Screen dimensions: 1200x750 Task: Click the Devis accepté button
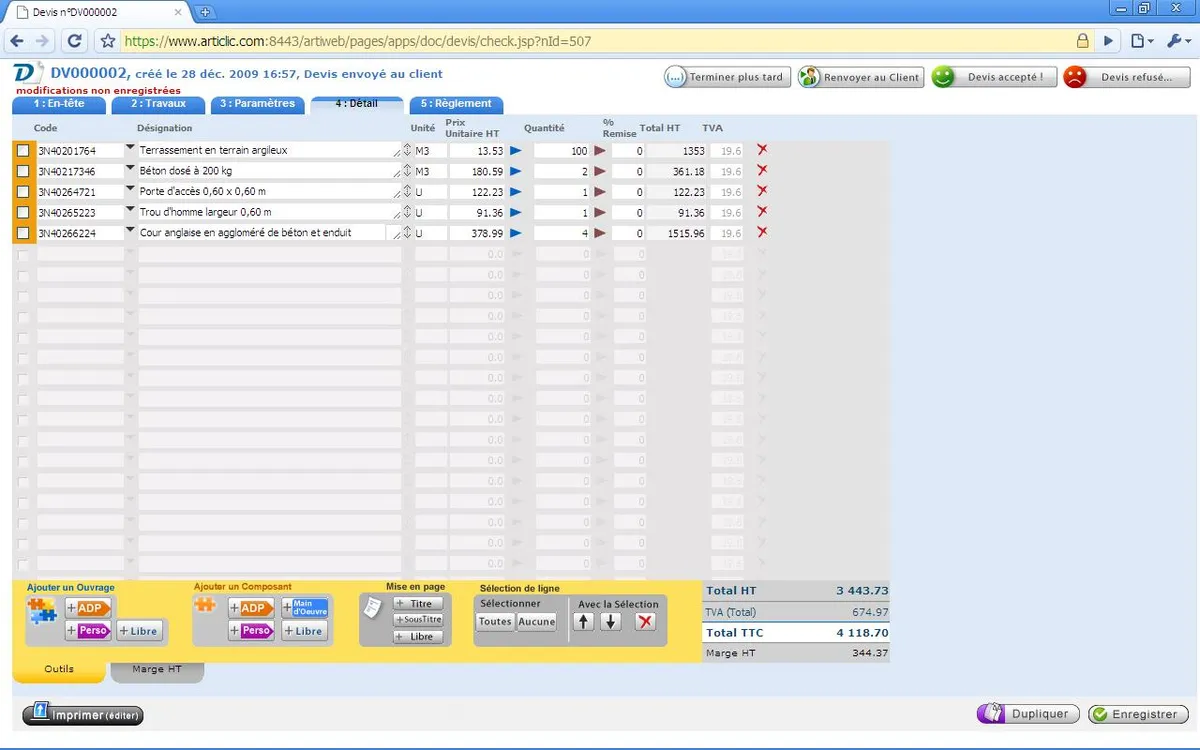993,77
